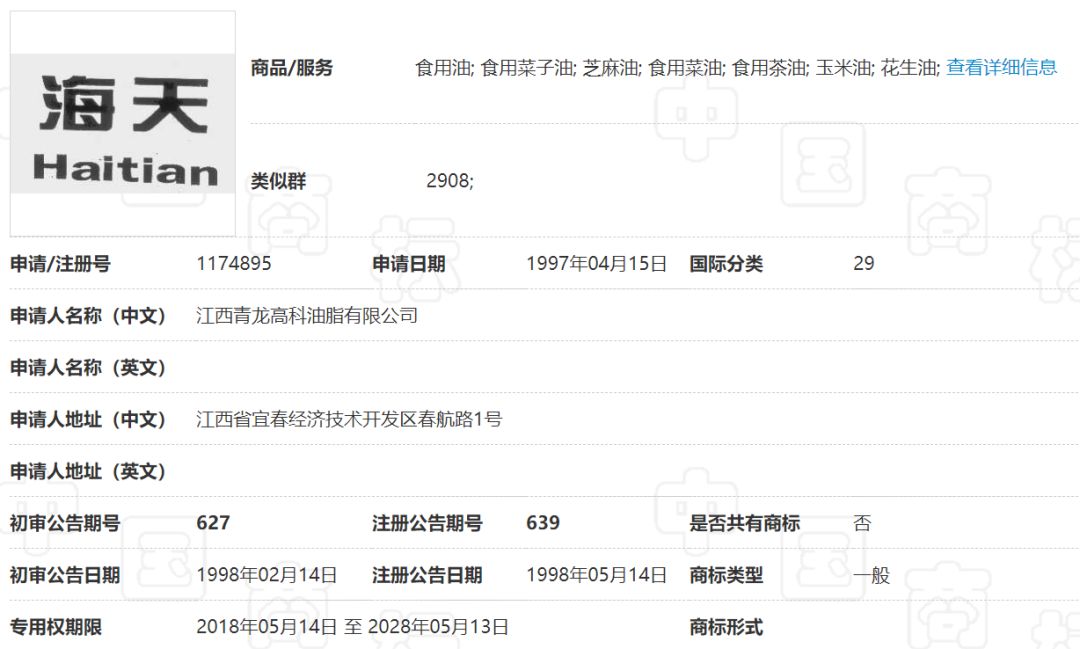Screen dimensions: 1080x649
Task: Click the 是否共有商标 label
Action: pyautogui.click(x=745, y=523)
